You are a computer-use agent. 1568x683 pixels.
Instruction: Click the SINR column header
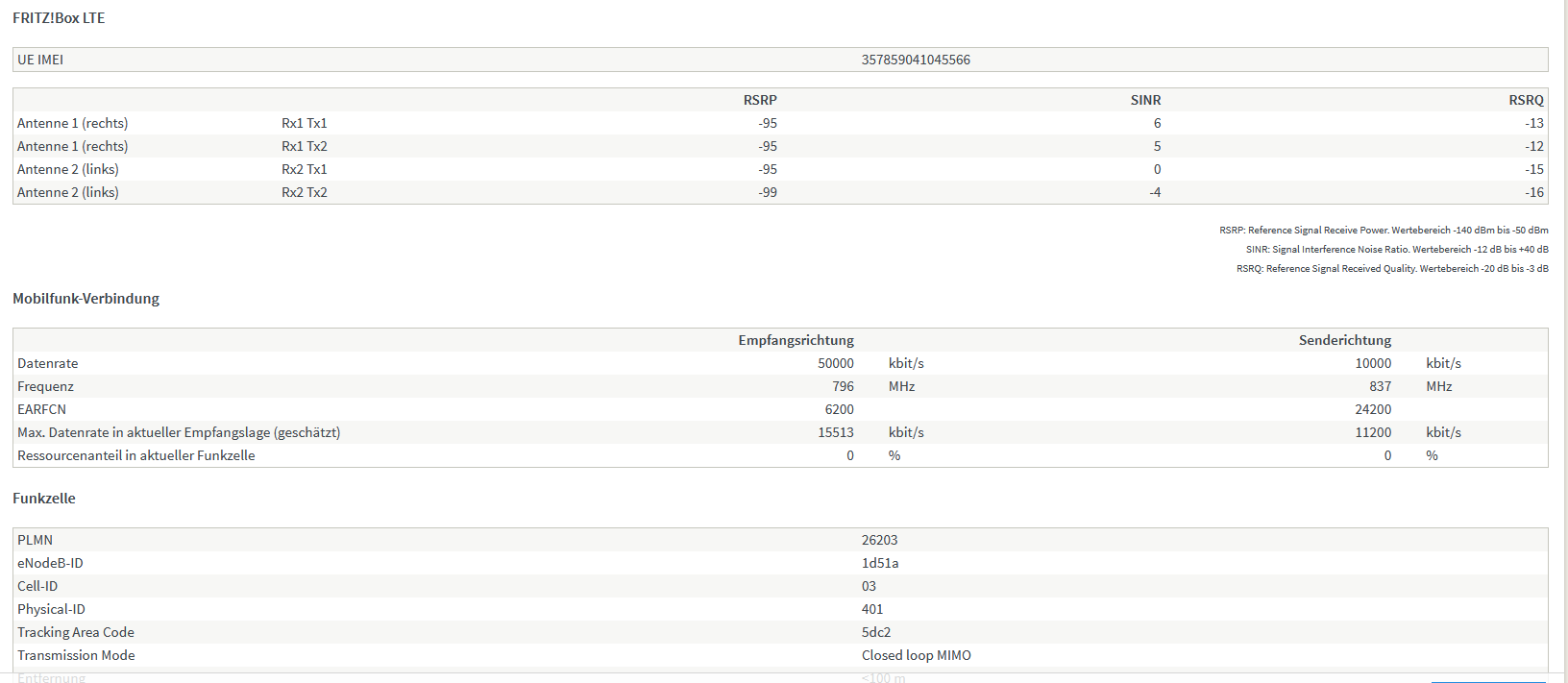[1145, 100]
